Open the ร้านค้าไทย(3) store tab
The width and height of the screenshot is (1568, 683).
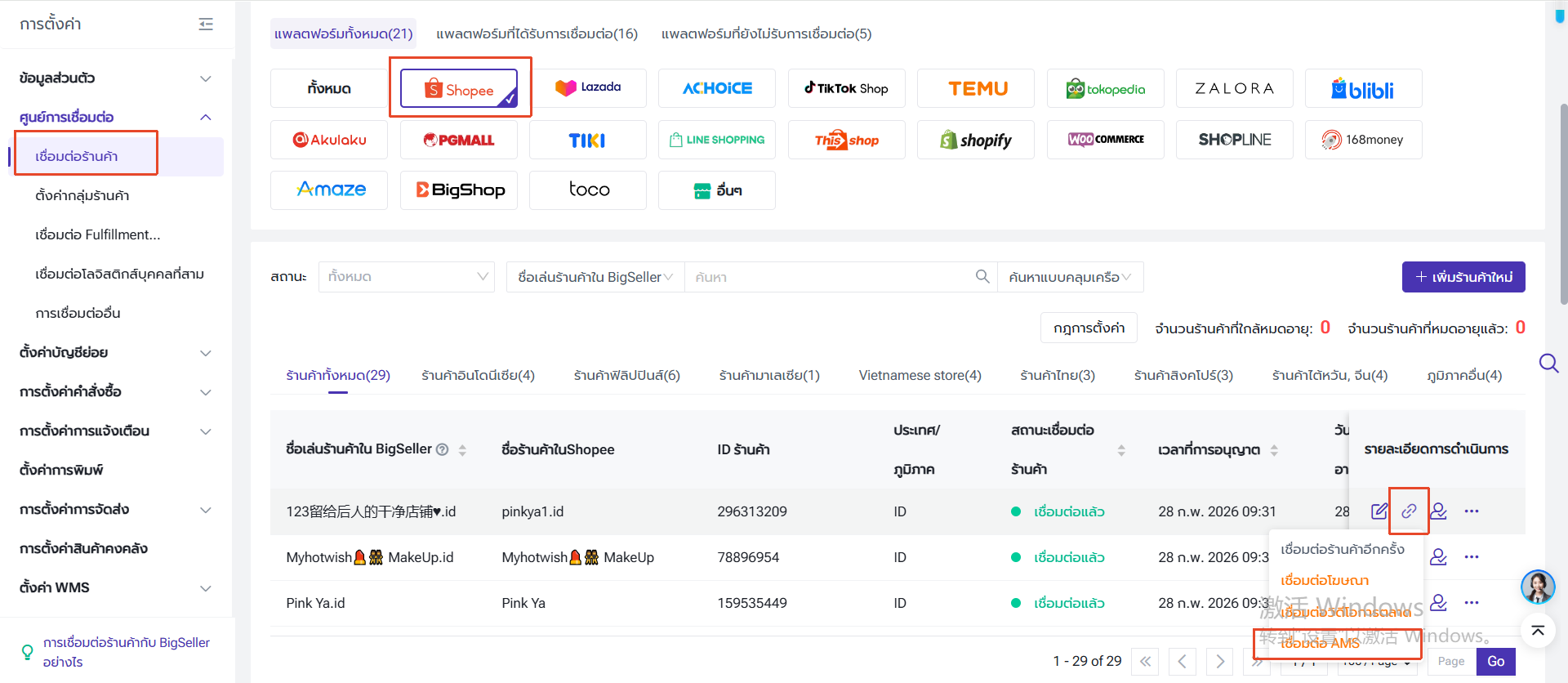(1058, 375)
